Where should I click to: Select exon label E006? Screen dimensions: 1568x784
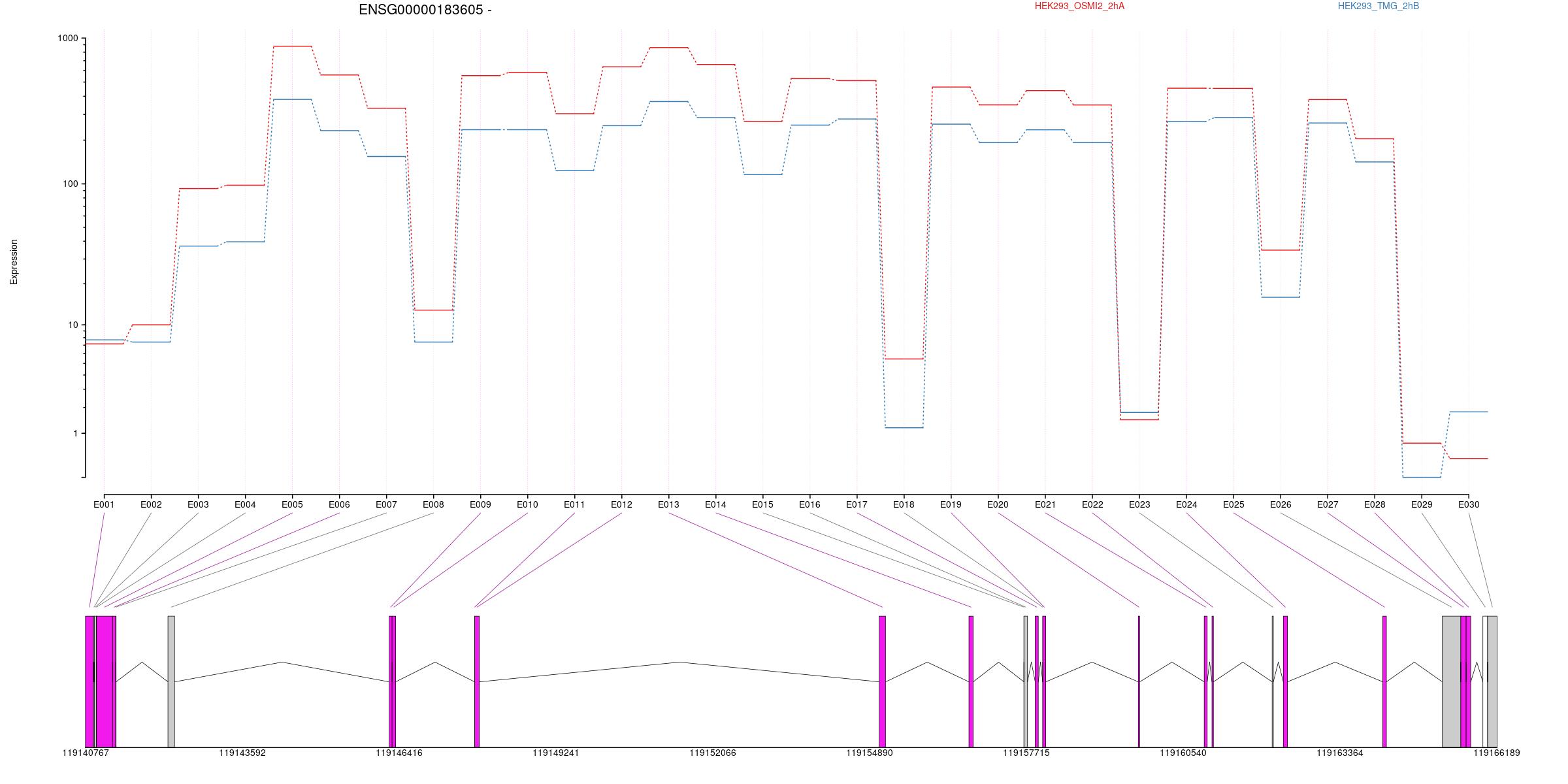[x=339, y=504]
